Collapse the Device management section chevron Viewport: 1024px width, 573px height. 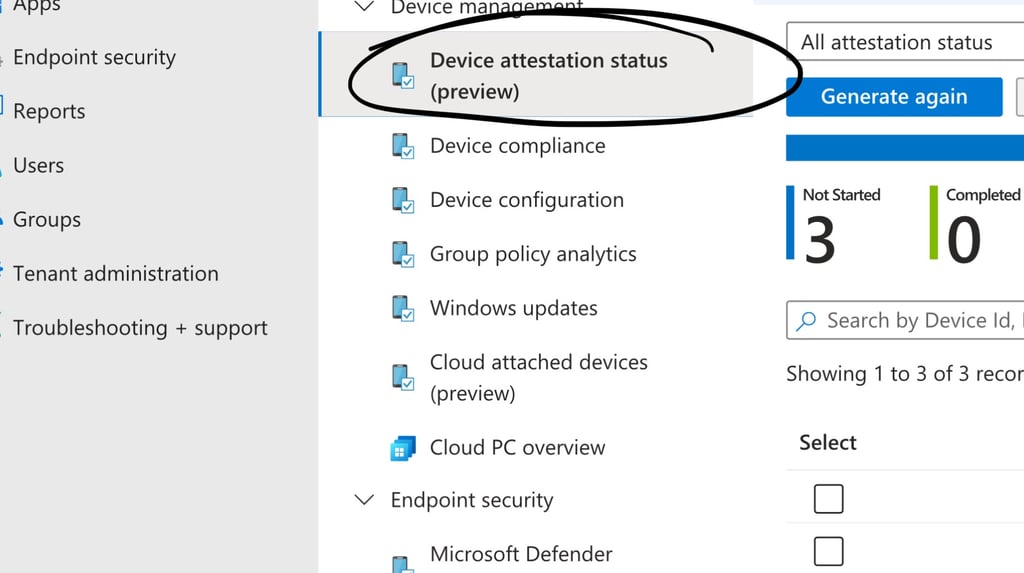coord(366,7)
